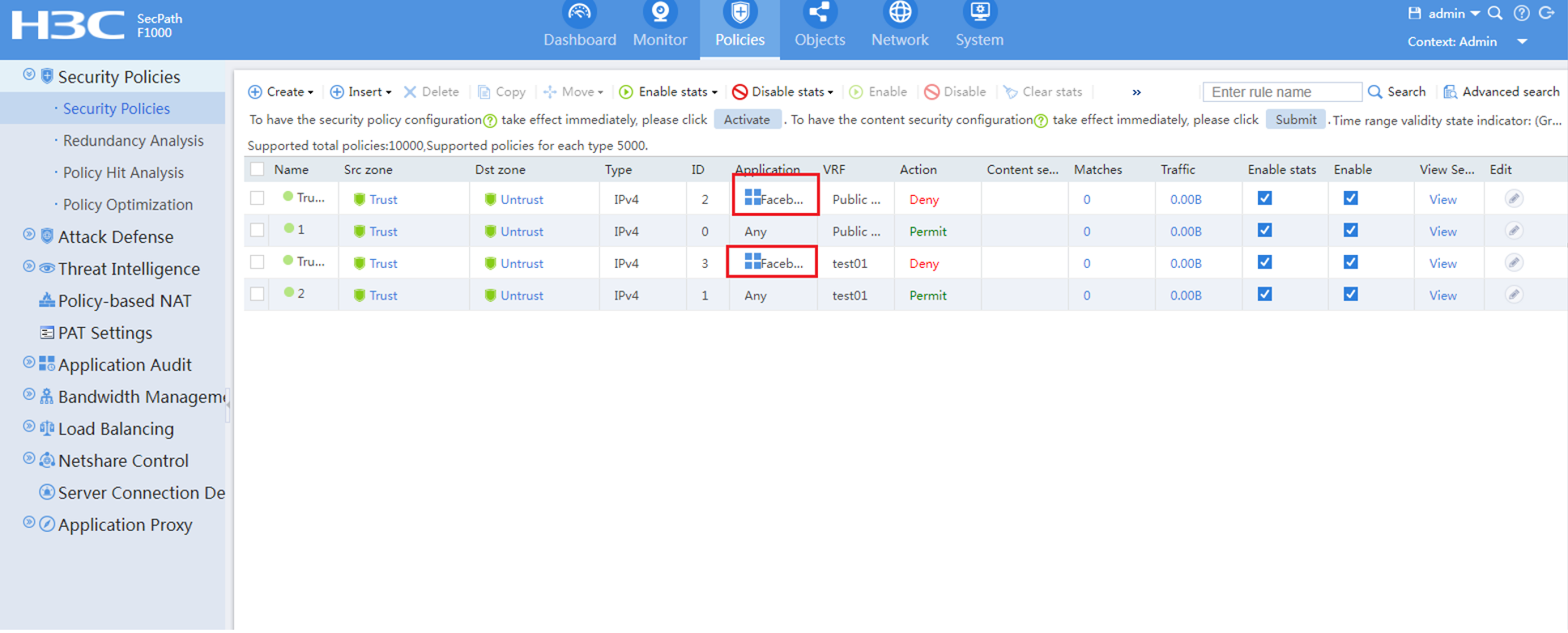Open the Create dropdown
This screenshot has width=1568, height=633.
[x=281, y=91]
